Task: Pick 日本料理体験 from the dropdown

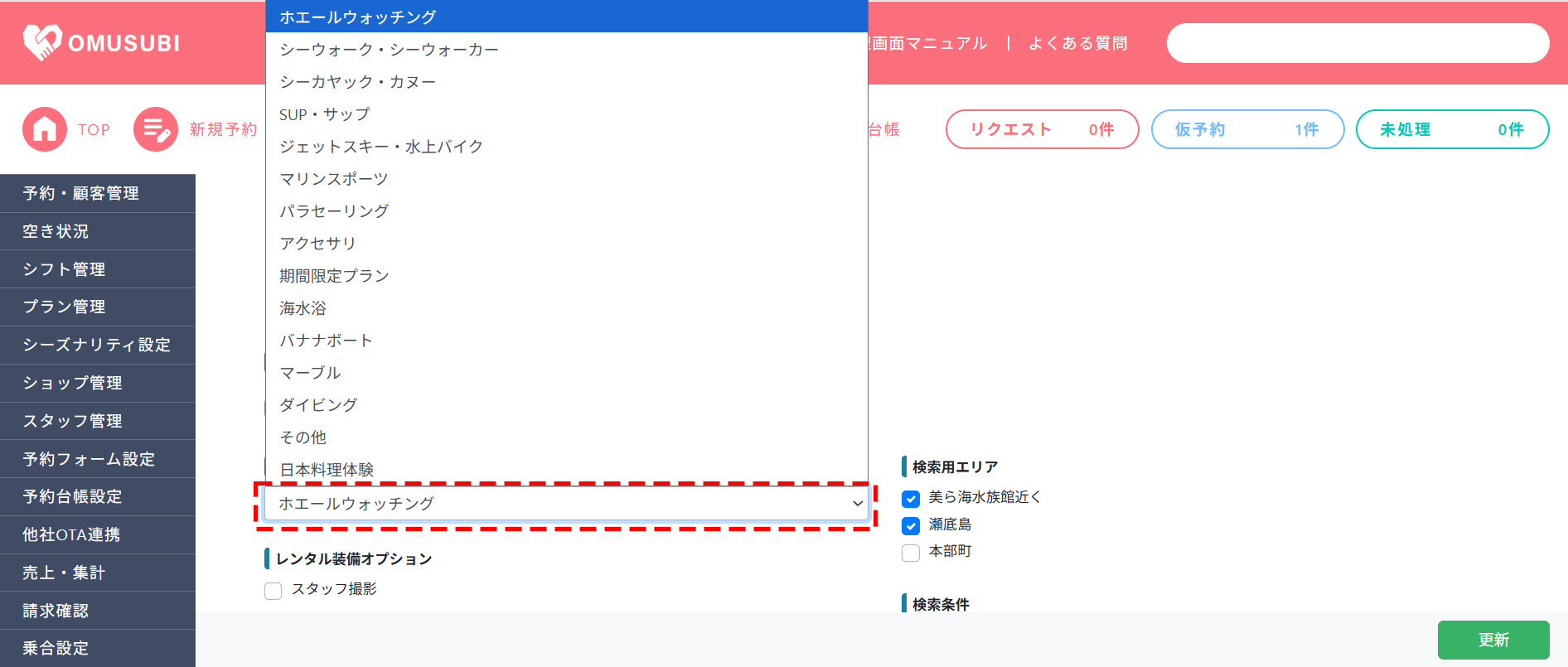Action: 327,469
